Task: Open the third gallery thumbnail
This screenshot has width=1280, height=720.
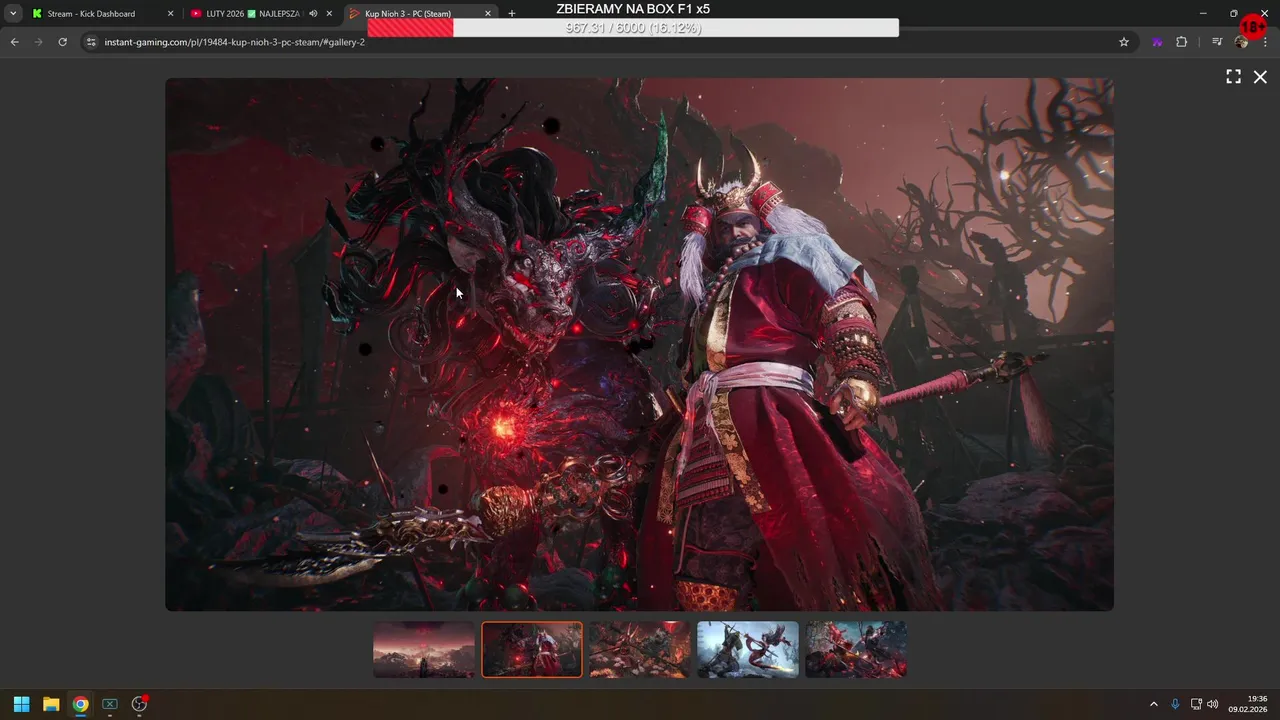Action: pos(640,650)
